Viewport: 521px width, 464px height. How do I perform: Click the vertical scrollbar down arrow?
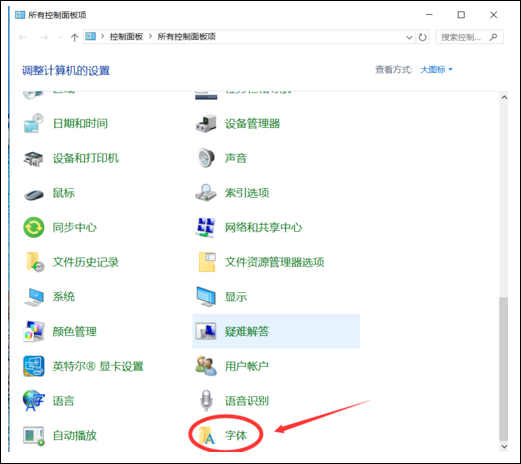click(x=504, y=445)
